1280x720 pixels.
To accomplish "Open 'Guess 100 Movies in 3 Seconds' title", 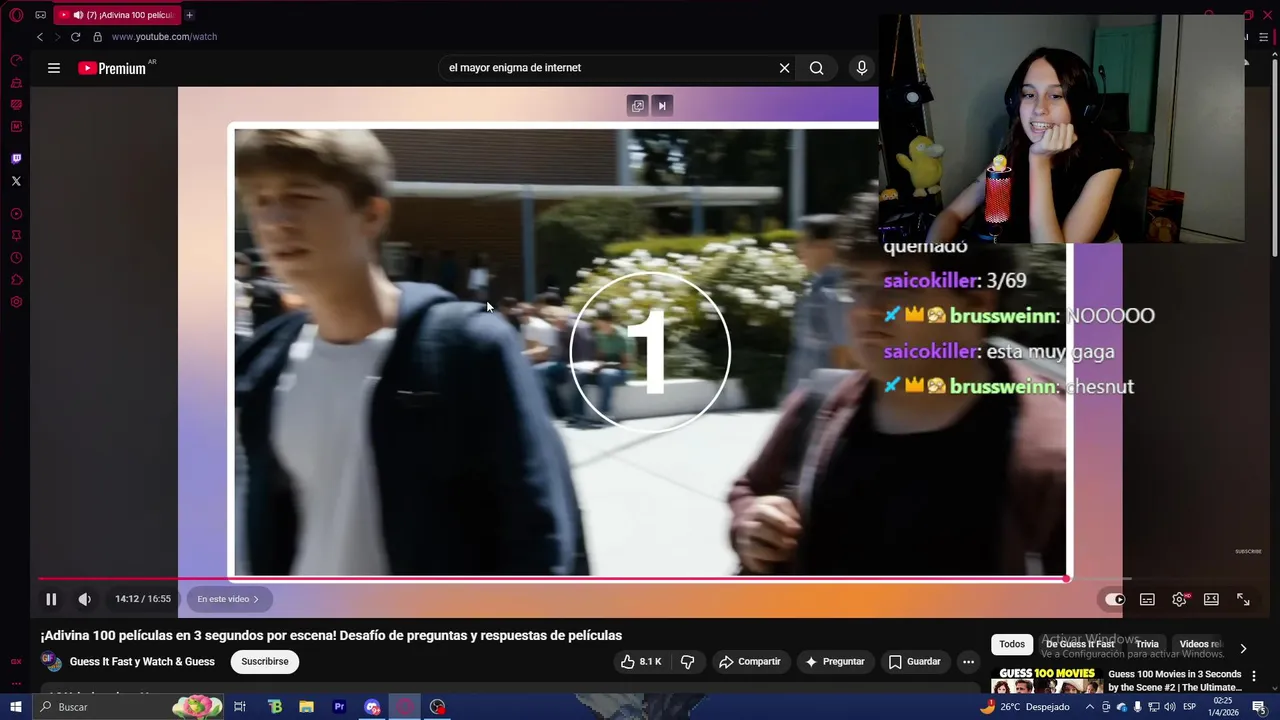I will point(1175,681).
